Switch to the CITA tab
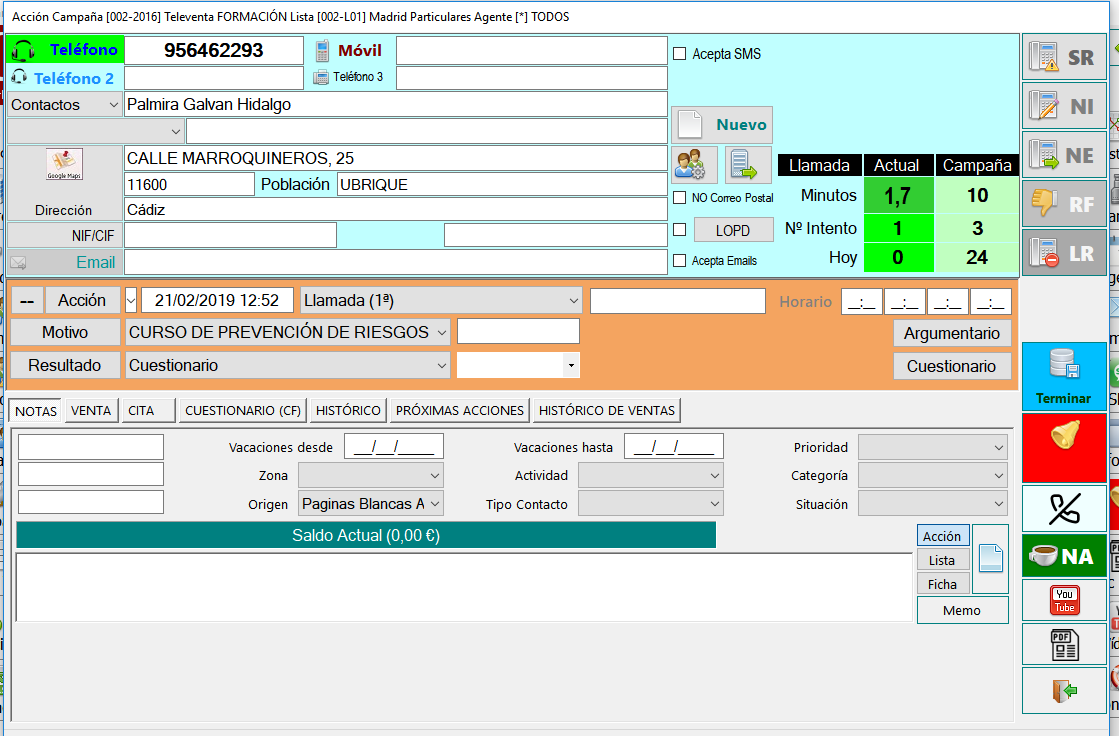The width and height of the screenshot is (1119, 736). (x=148, y=410)
